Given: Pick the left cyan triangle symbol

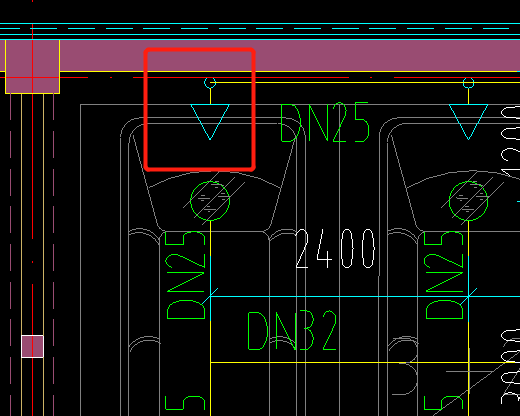Looking at the screenshot, I should (210, 122).
